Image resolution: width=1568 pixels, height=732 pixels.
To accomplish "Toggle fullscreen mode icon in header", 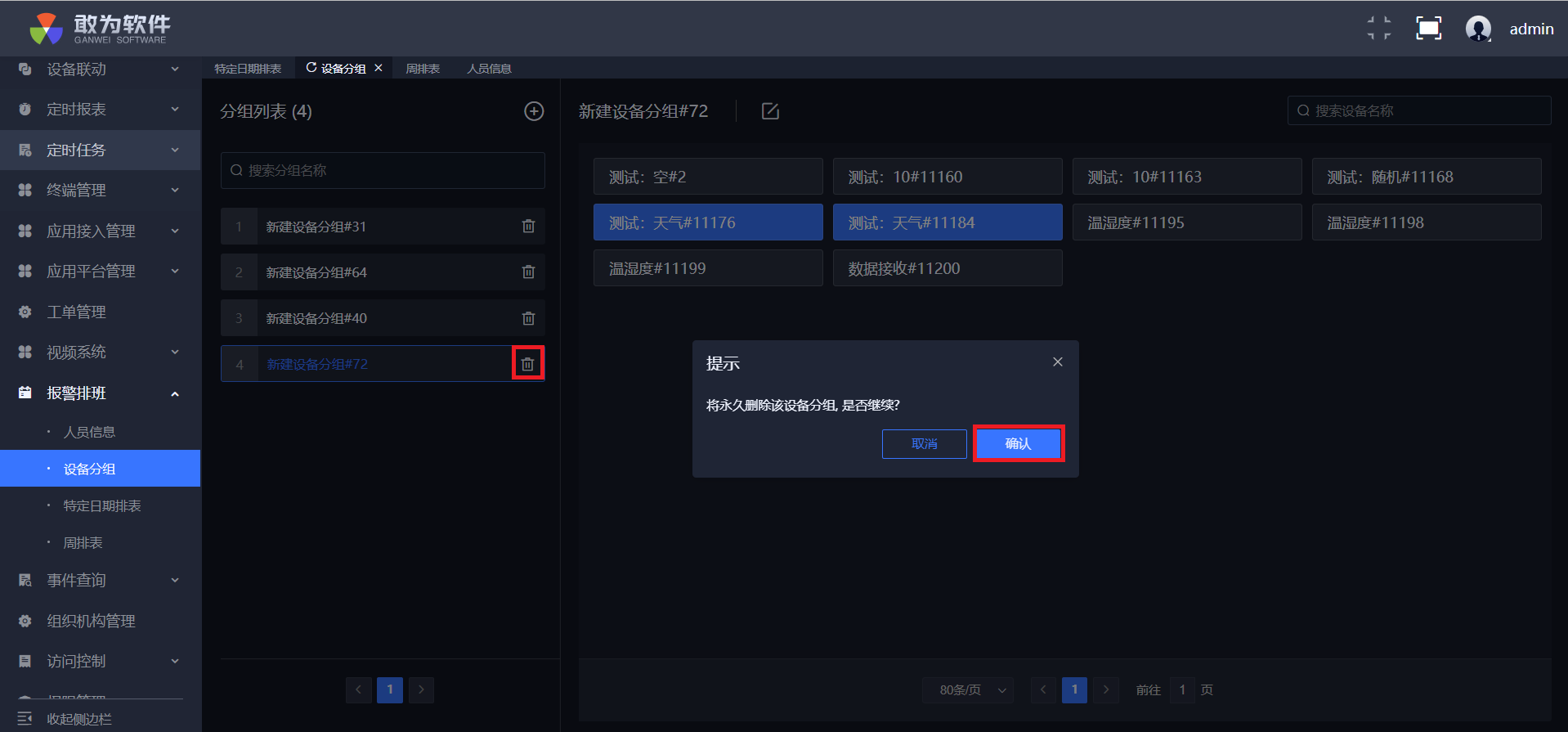I will [1429, 29].
